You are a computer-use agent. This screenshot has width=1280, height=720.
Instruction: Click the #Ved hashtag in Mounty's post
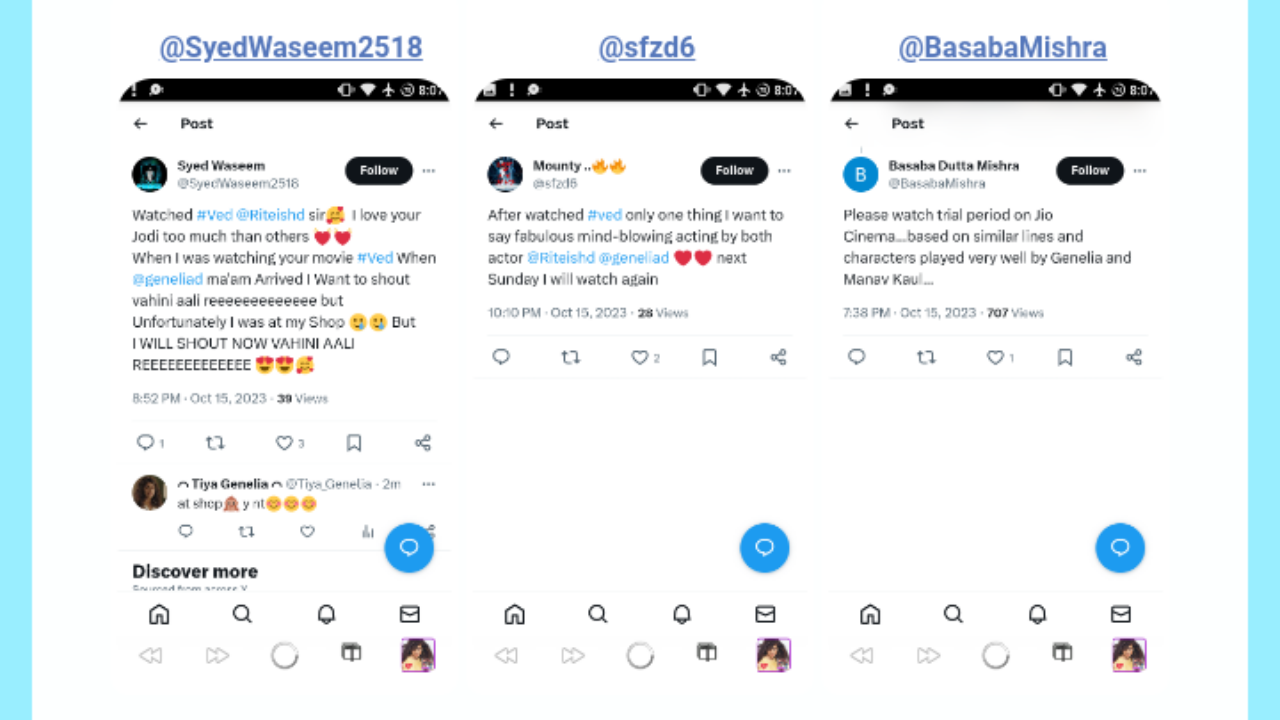[604, 215]
